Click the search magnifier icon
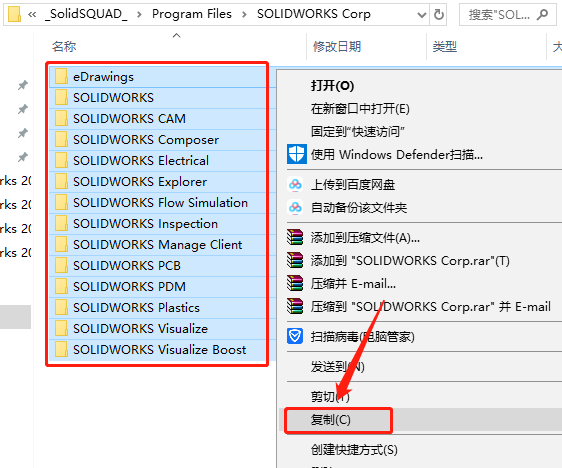Image resolution: width=562 pixels, height=468 pixels. (542, 14)
